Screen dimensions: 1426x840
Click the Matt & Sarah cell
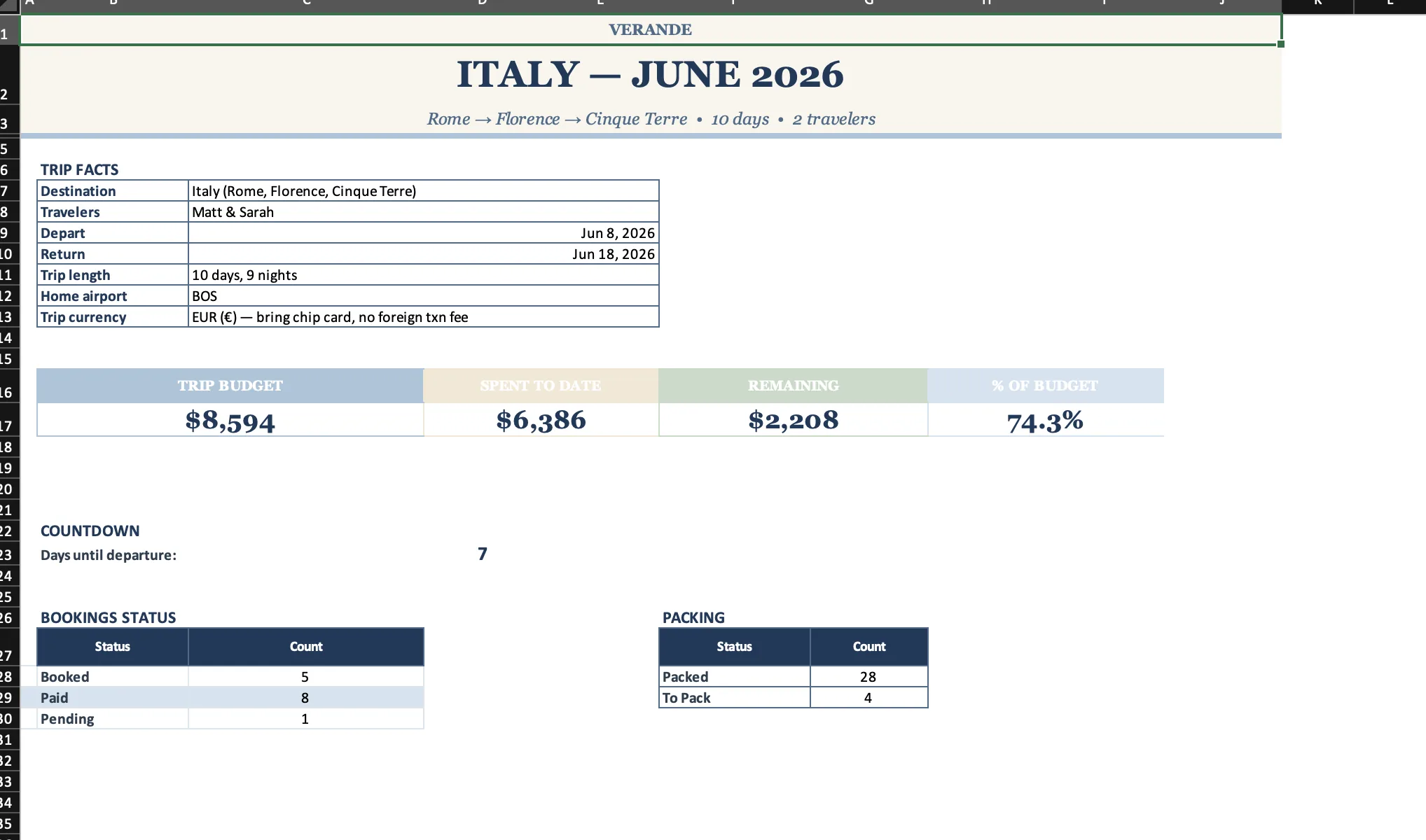point(424,211)
